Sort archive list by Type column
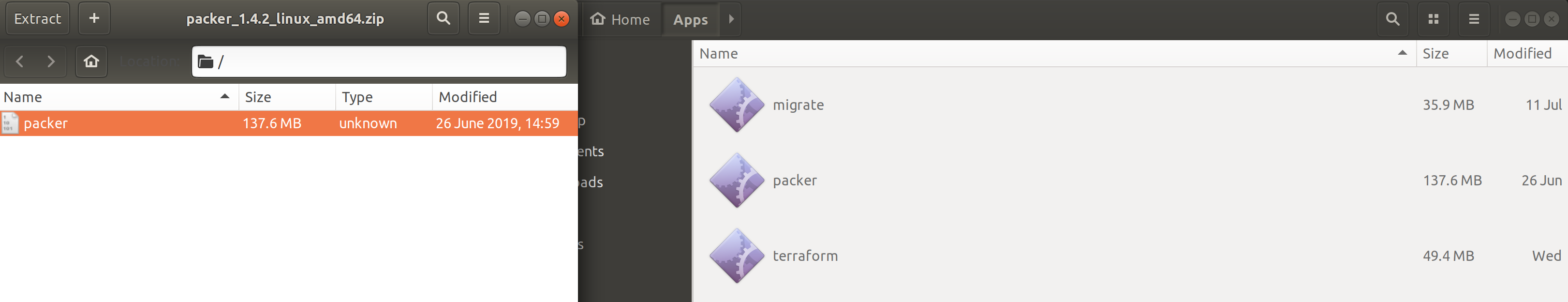 point(384,97)
